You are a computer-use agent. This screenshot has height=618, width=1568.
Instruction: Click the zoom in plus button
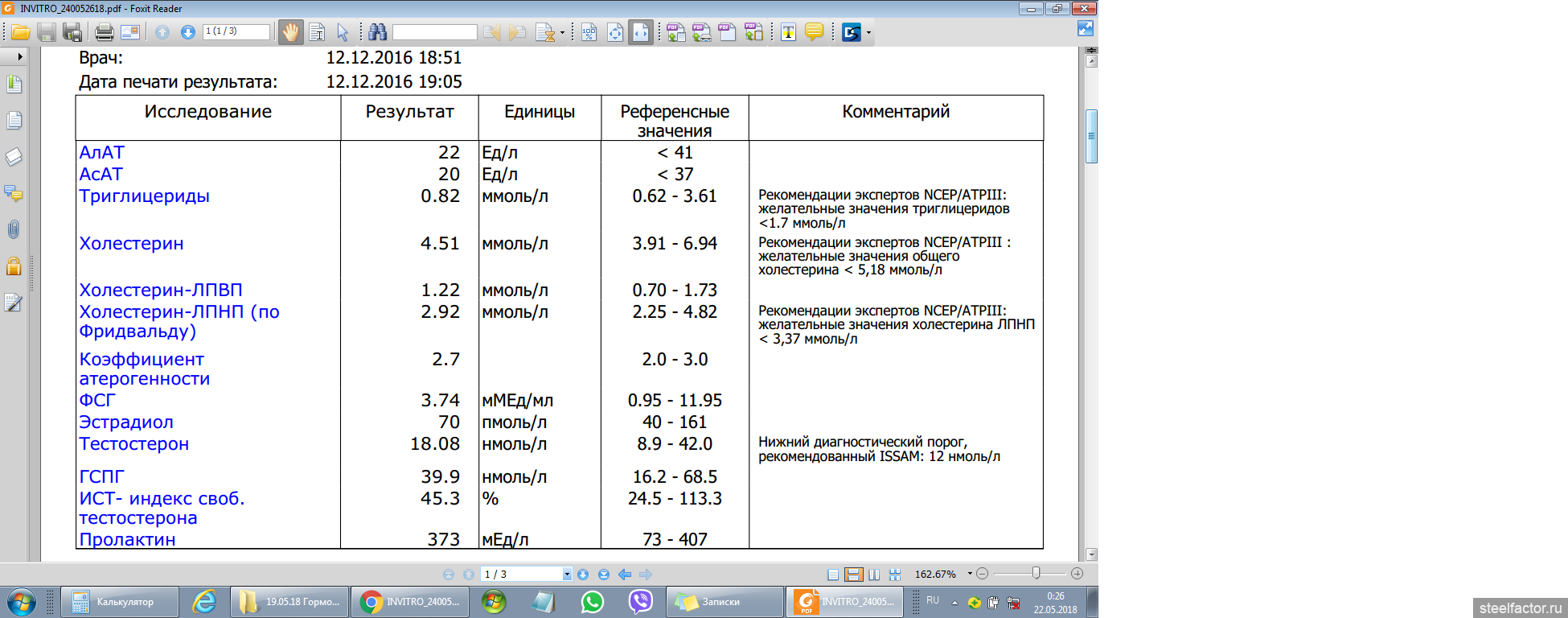pos(1077,574)
